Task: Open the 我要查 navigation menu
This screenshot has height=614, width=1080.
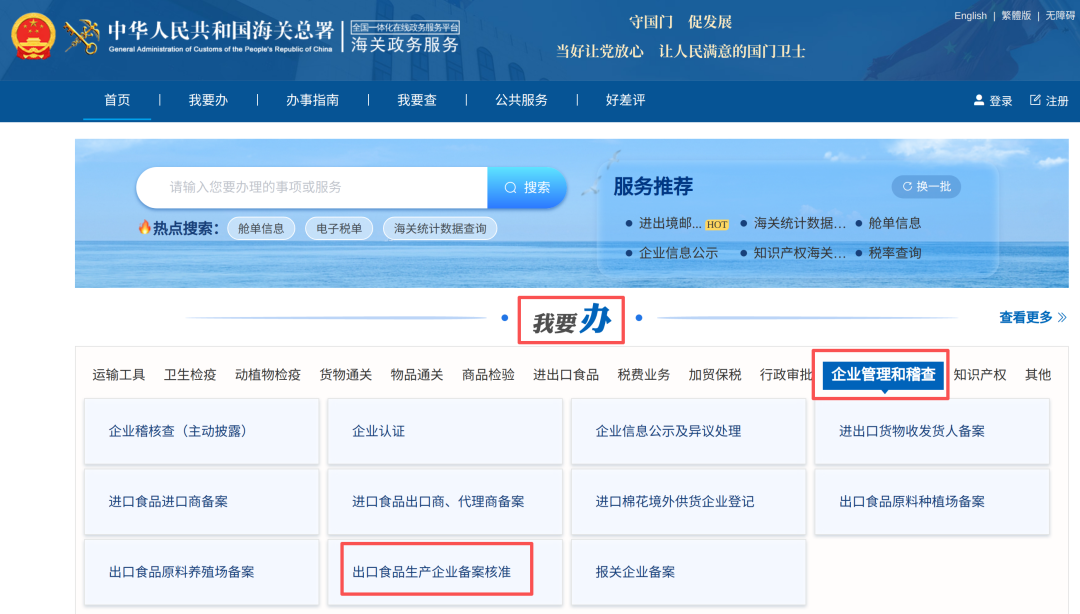Action: [417, 100]
